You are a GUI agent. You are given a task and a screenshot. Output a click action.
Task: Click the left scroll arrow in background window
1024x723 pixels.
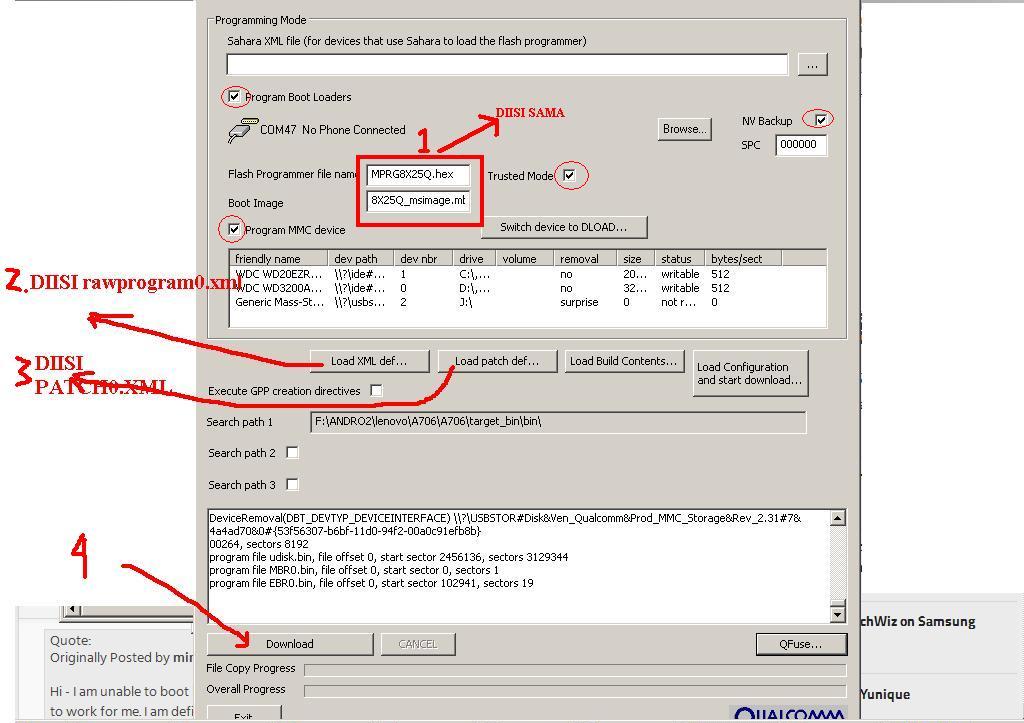(x=73, y=610)
